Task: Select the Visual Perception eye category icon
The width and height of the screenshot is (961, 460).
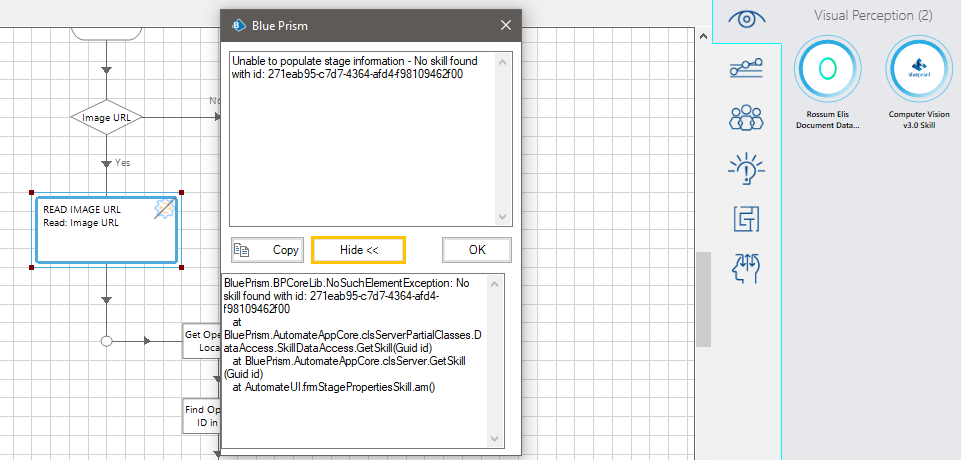Action: tap(746, 20)
